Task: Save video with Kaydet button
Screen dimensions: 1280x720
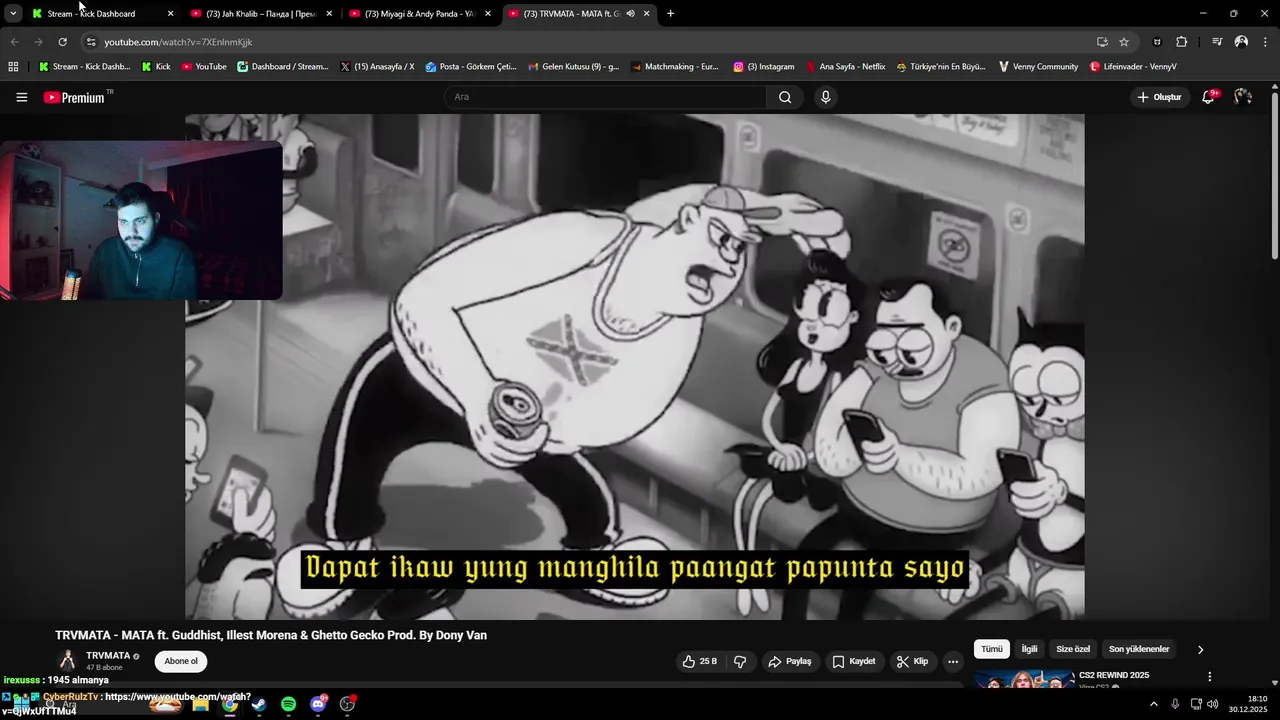Action: [854, 661]
